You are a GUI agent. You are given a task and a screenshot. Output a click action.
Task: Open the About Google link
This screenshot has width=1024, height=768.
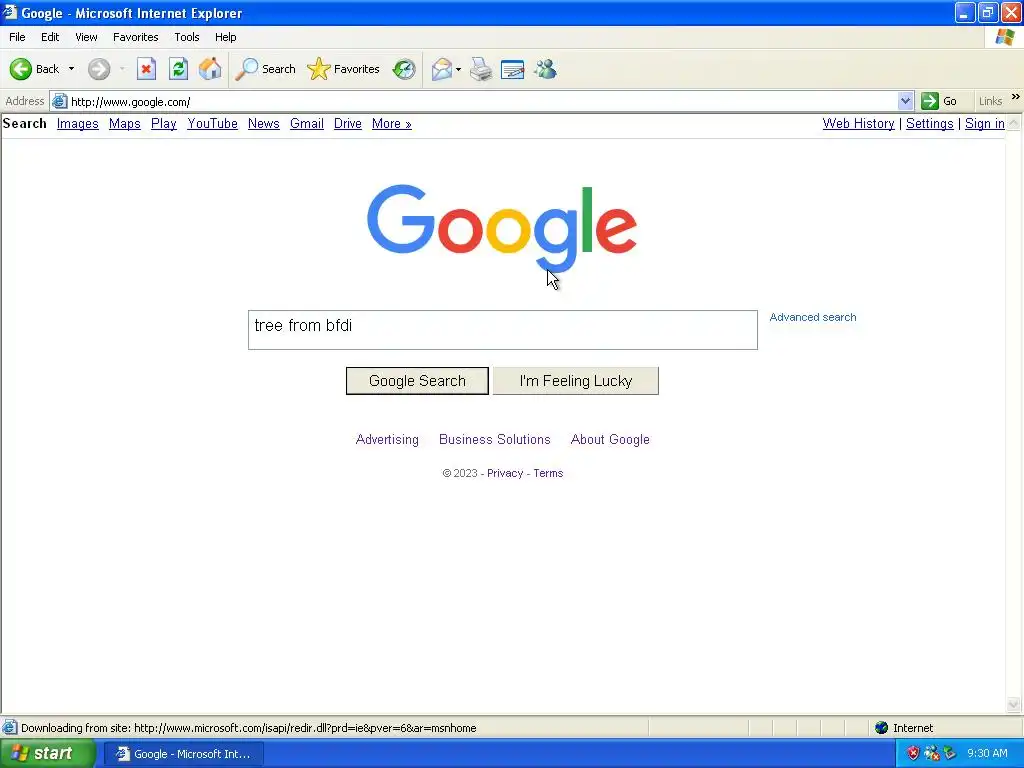pyautogui.click(x=610, y=440)
